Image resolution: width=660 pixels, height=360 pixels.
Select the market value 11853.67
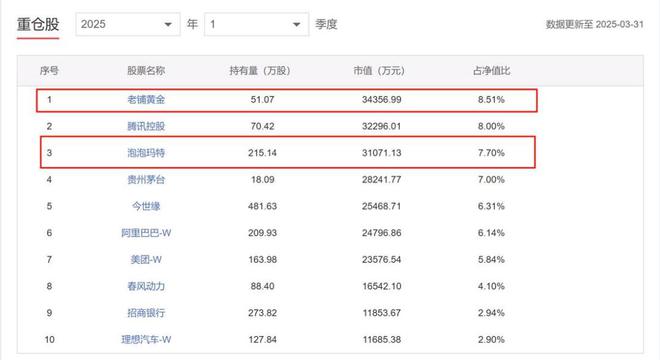(x=382, y=313)
